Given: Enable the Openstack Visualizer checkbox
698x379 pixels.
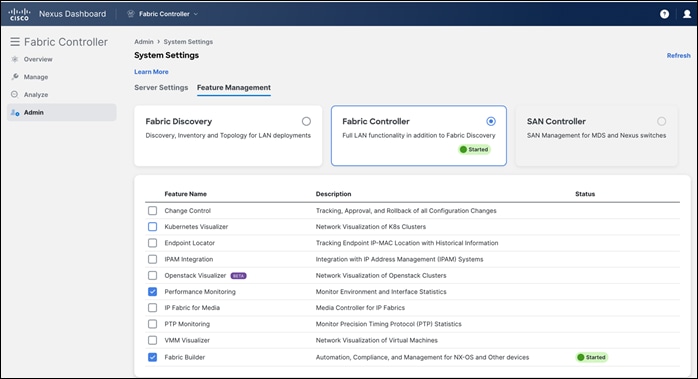Looking at the screenshot, I should (x=152, y=275).
